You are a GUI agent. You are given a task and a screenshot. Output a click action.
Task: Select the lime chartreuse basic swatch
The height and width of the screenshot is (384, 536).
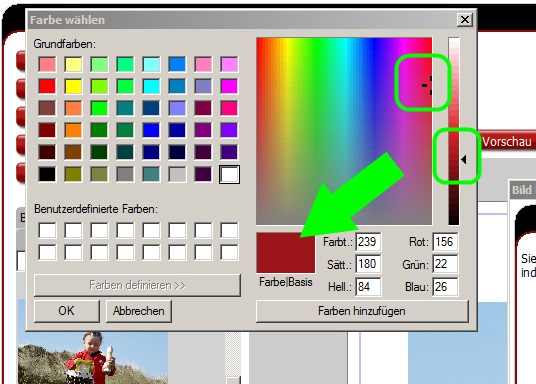(99, 86)
